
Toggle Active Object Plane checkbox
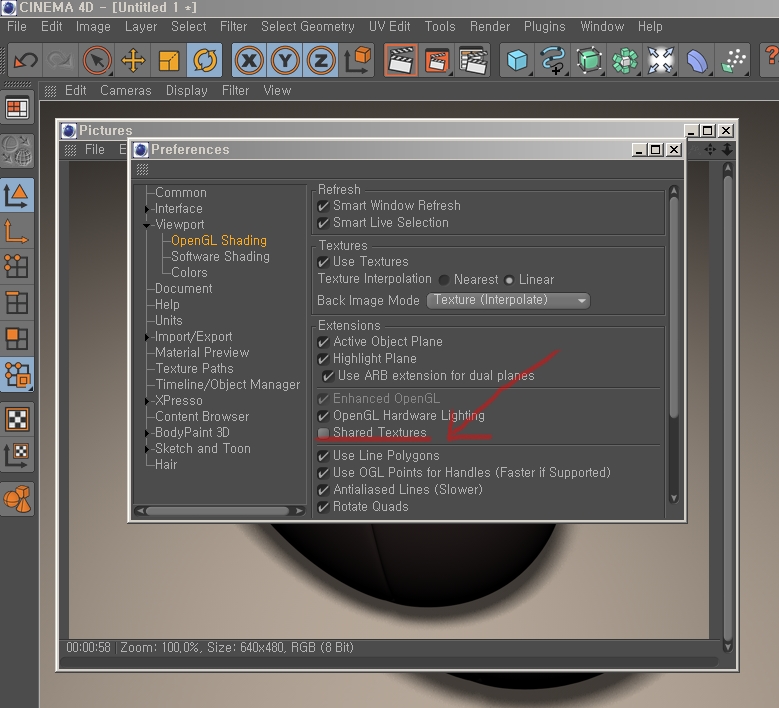pos(323,342)
